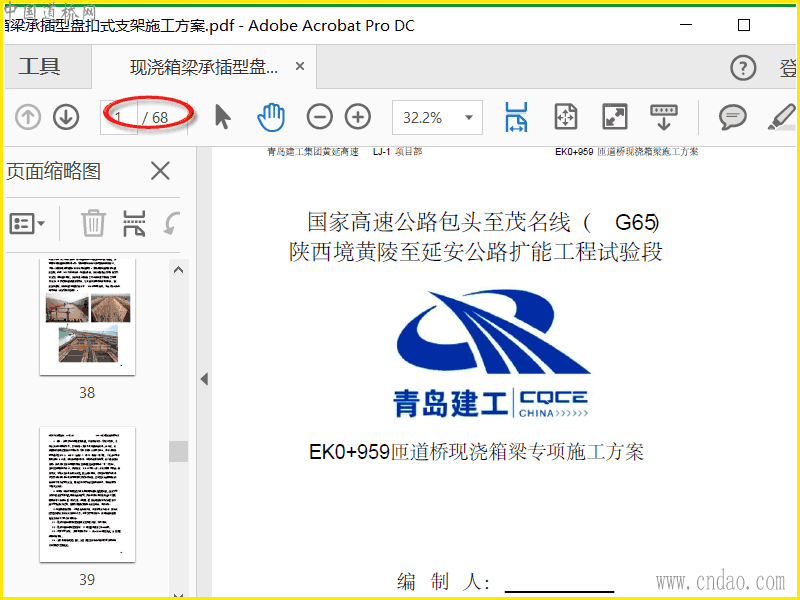The height and width of the screenshot is (600, 800).
Task: Open the page insert/split tool icon
Action: tap(134, 223)
